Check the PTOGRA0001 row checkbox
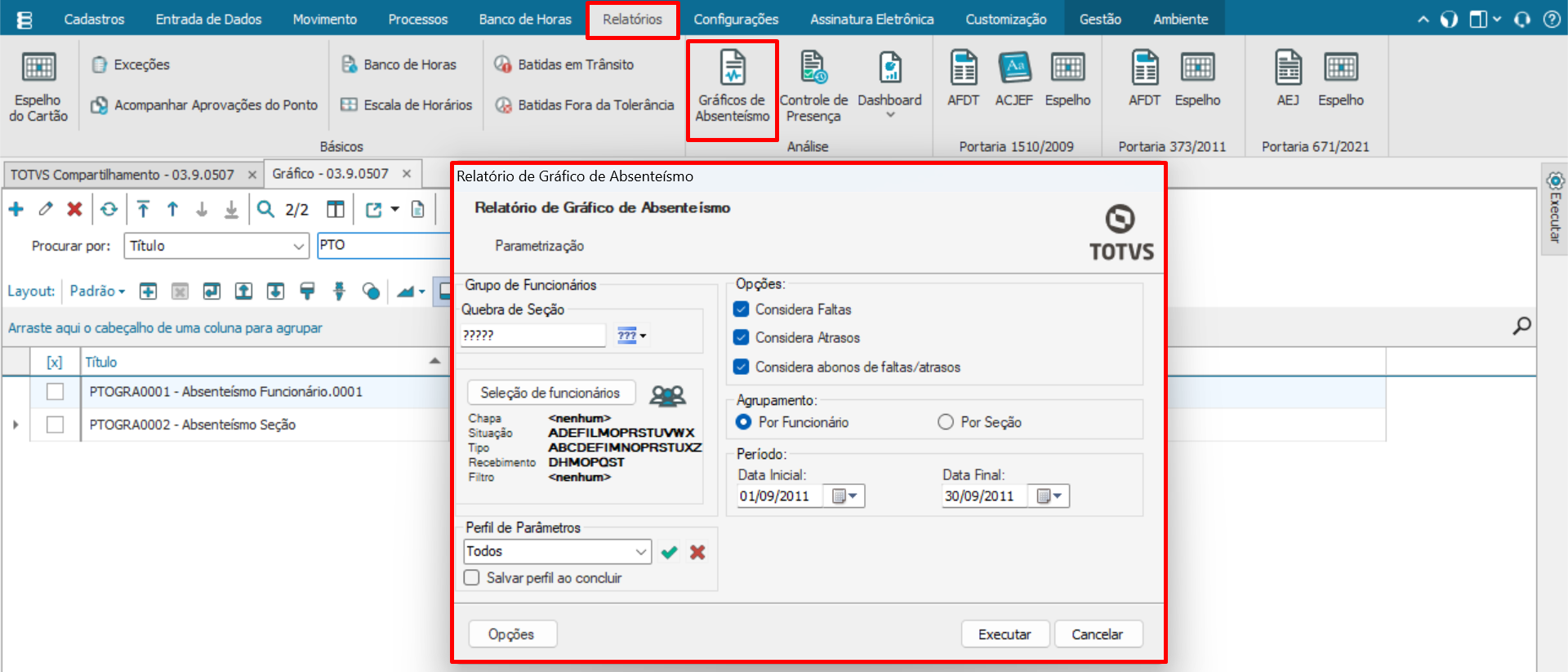The image size is (1568, 672). pos(55,392)
